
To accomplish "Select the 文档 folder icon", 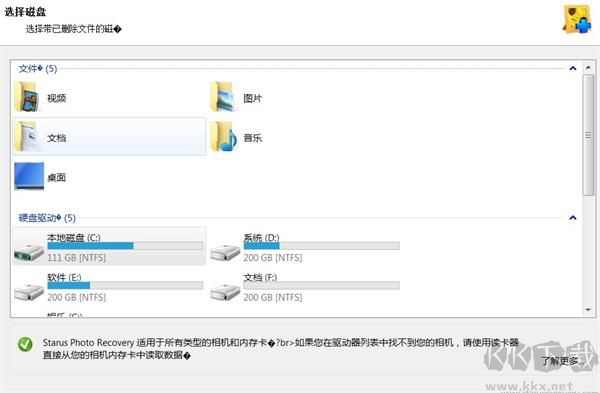I will click(28, 137).
